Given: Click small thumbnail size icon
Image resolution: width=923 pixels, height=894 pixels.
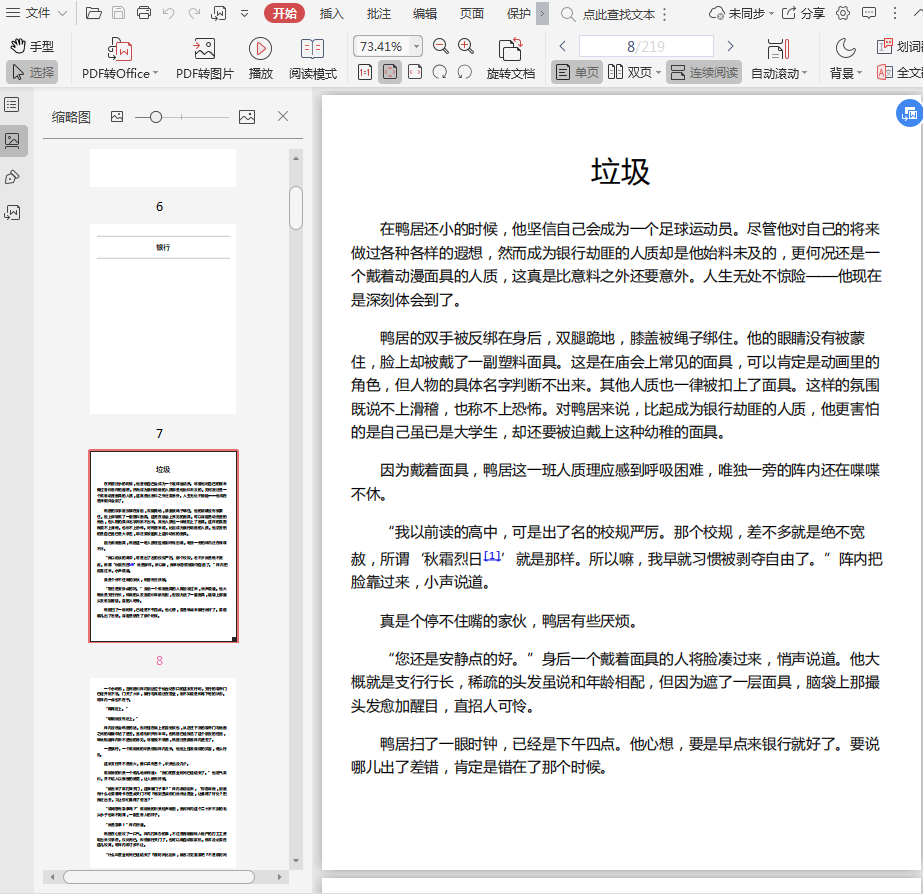Looking at the screenshot, I should click(117, 117).
